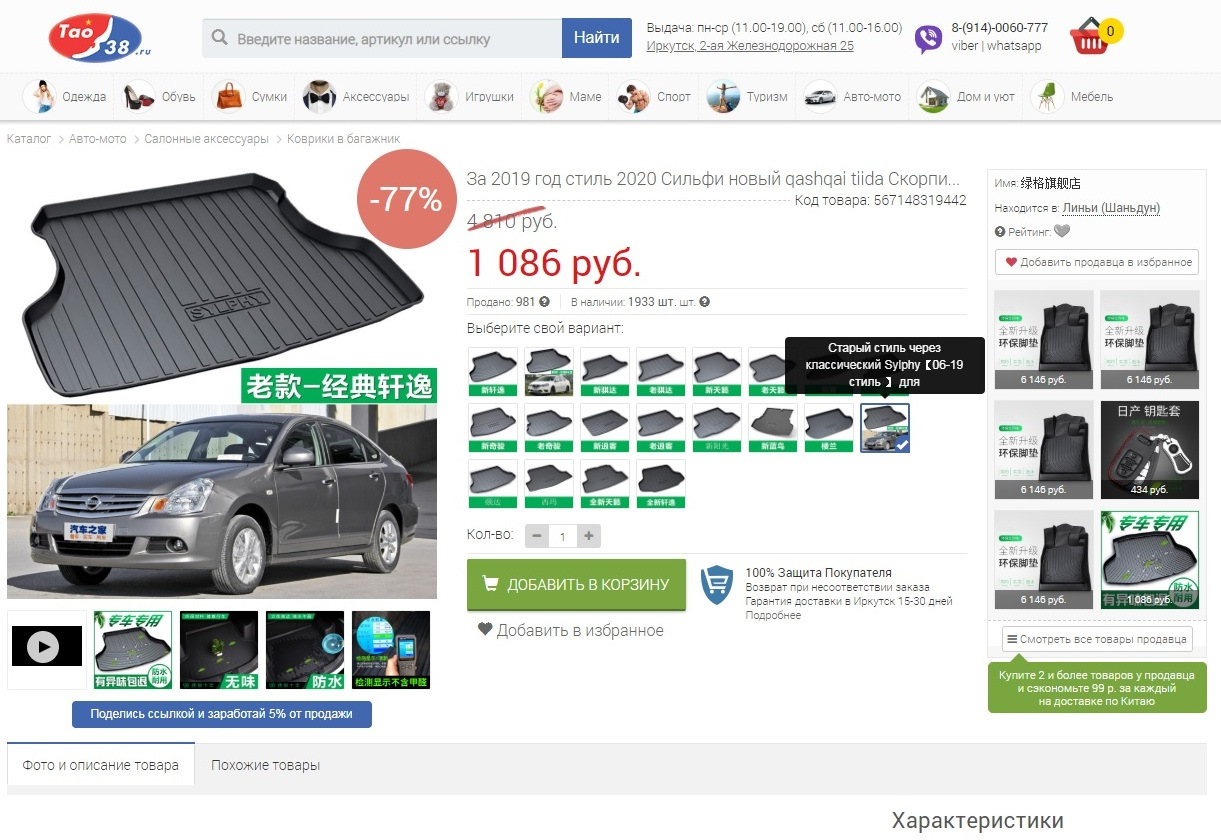Open the Viber contact icon
Screen dimensions: 1221x840
coord(928,39)
